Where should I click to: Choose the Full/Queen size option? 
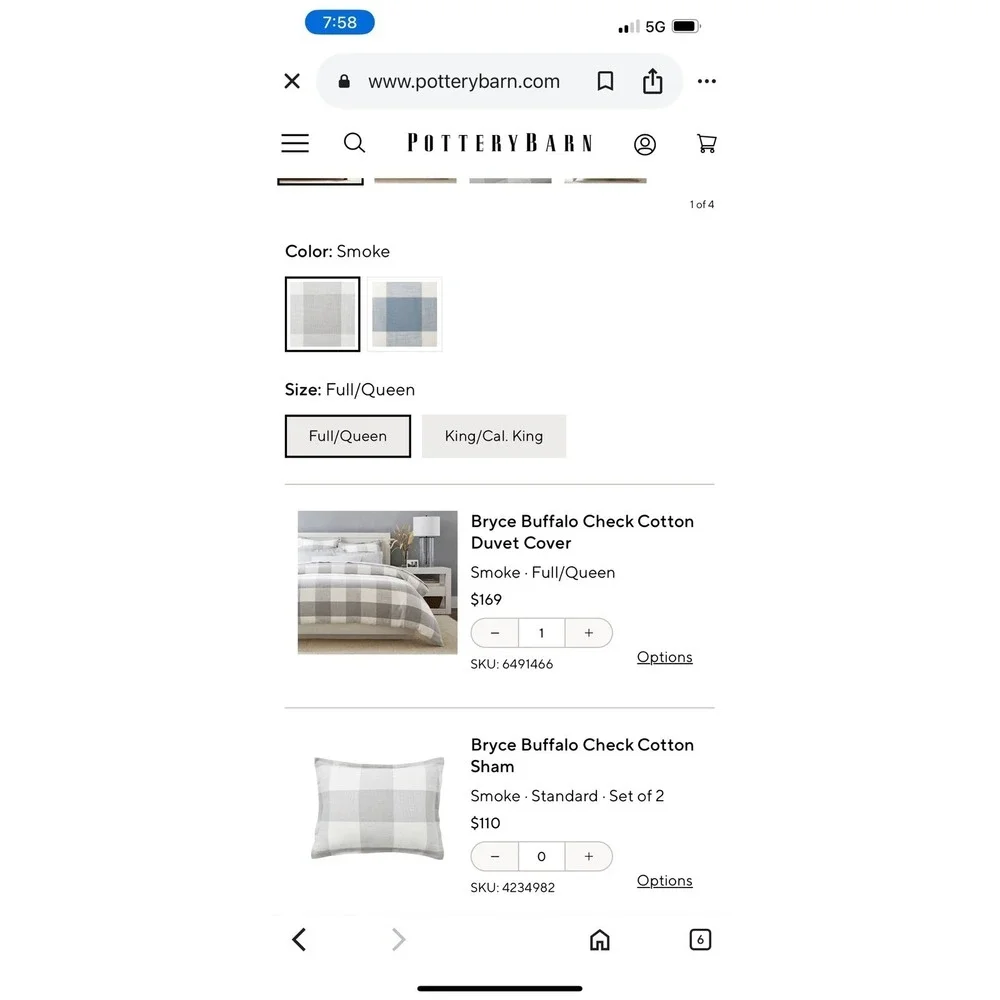[348, 436]
